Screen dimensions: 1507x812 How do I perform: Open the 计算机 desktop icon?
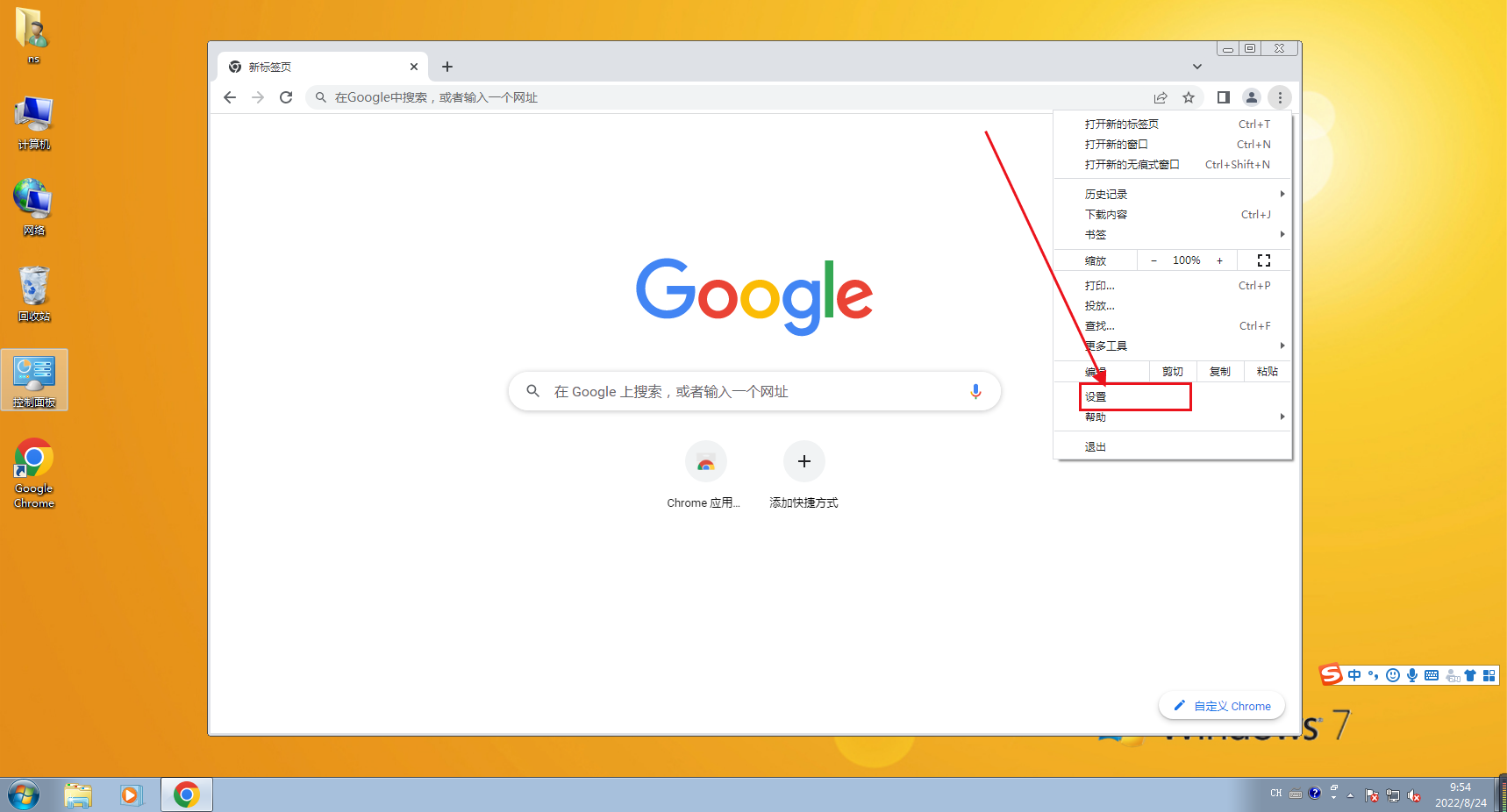[x=34, y=123]
